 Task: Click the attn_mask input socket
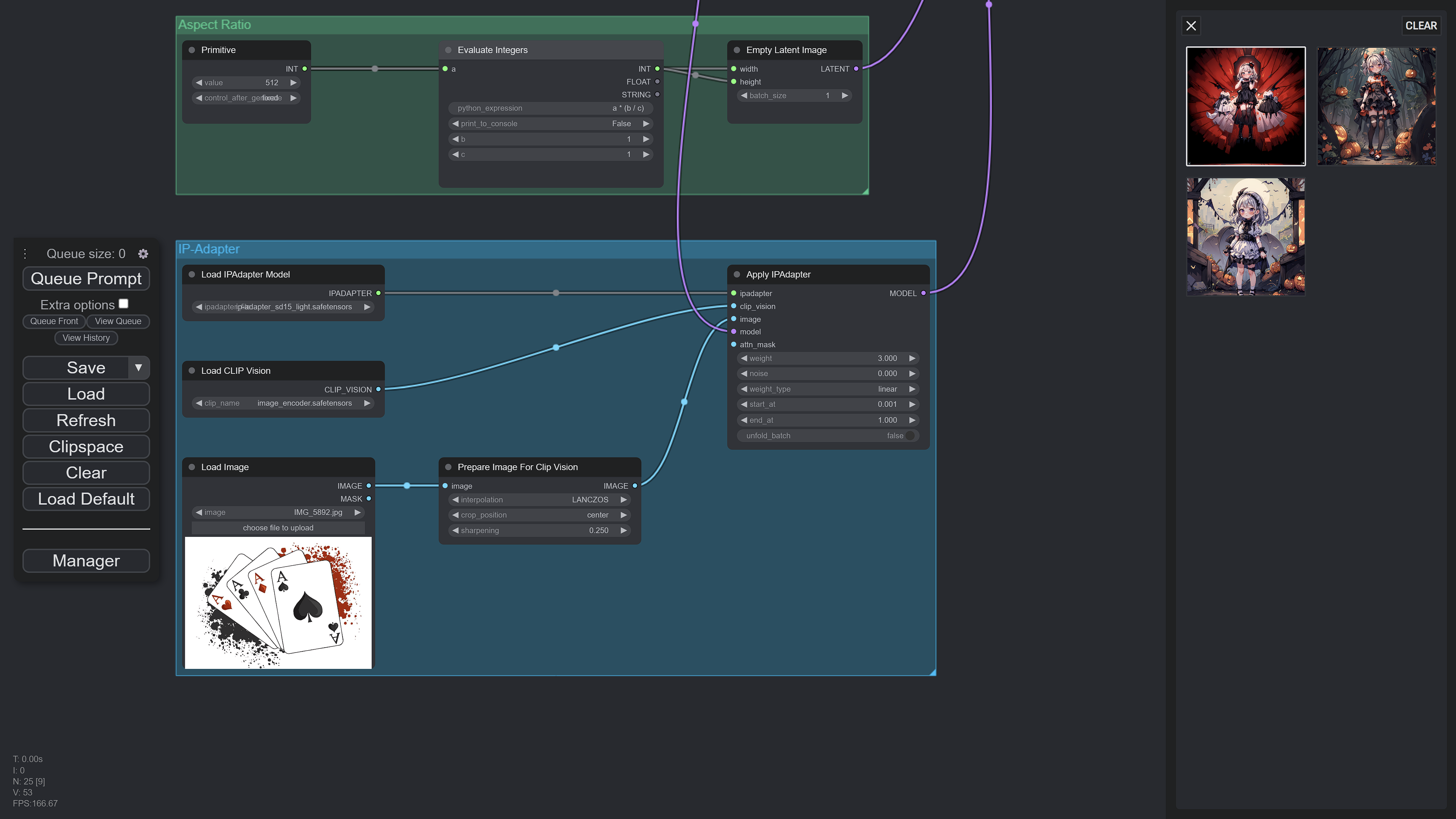click(x=734, y=345)
